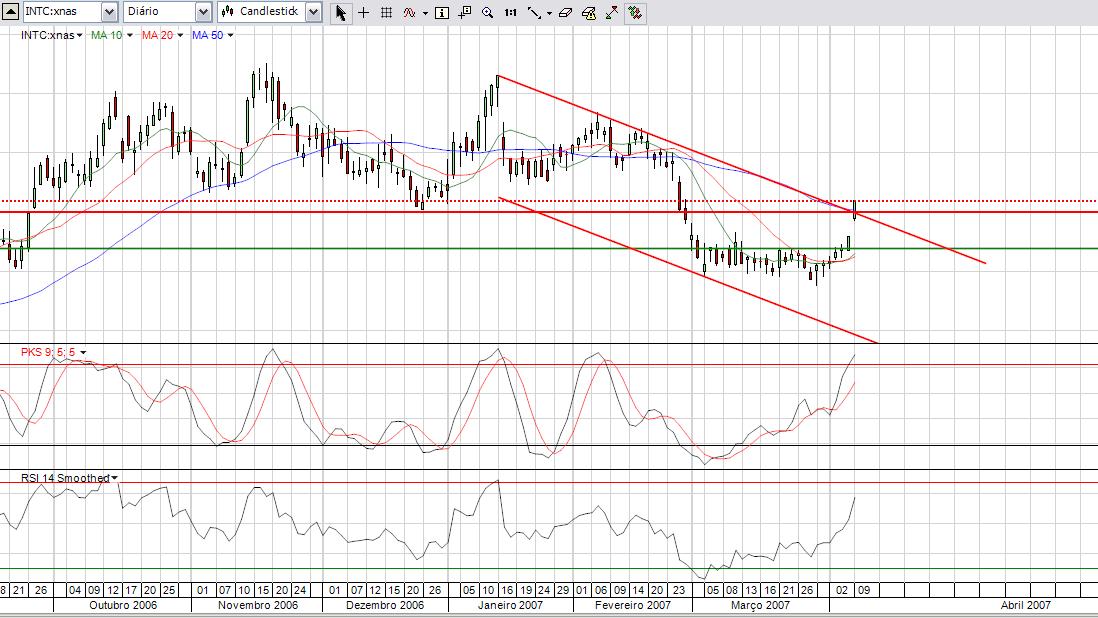Click the data cursor info icon

465,13
